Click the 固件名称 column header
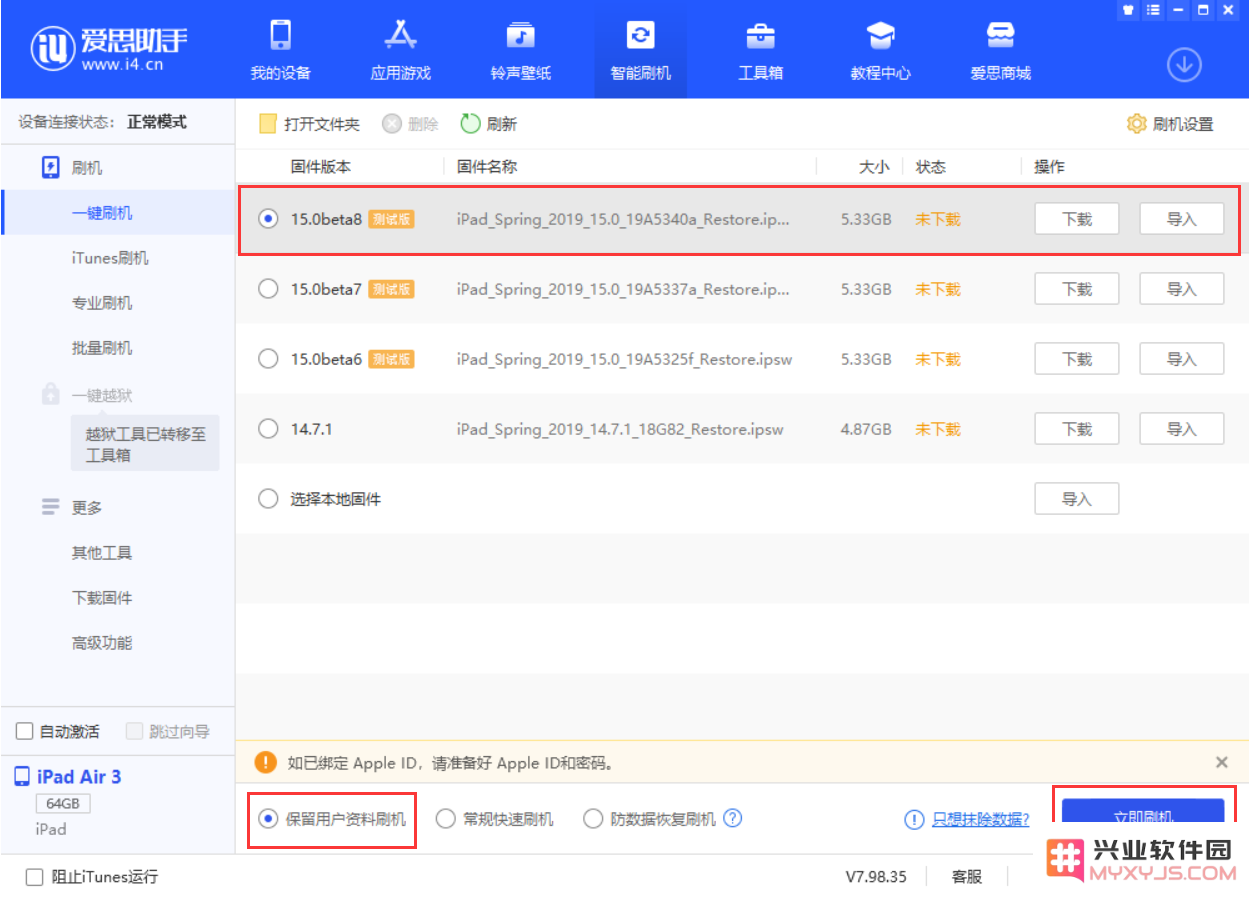Screen dimensions: 1249x897 pos(487,167)
